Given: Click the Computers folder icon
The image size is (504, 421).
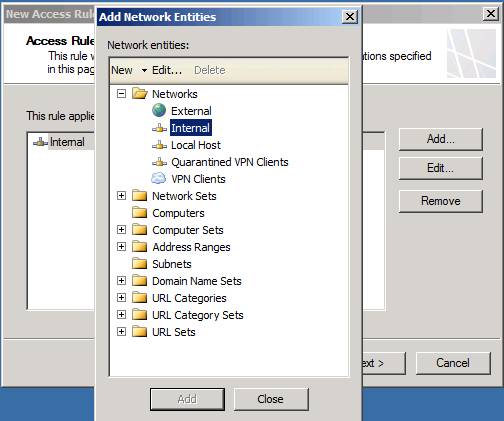Looking at the screenshot, I should [139, 212].
